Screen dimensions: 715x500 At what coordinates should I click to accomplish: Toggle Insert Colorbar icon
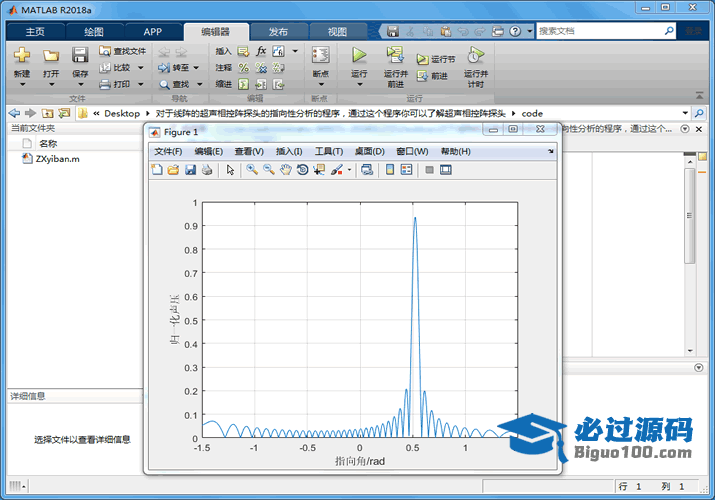click(390, 170)
